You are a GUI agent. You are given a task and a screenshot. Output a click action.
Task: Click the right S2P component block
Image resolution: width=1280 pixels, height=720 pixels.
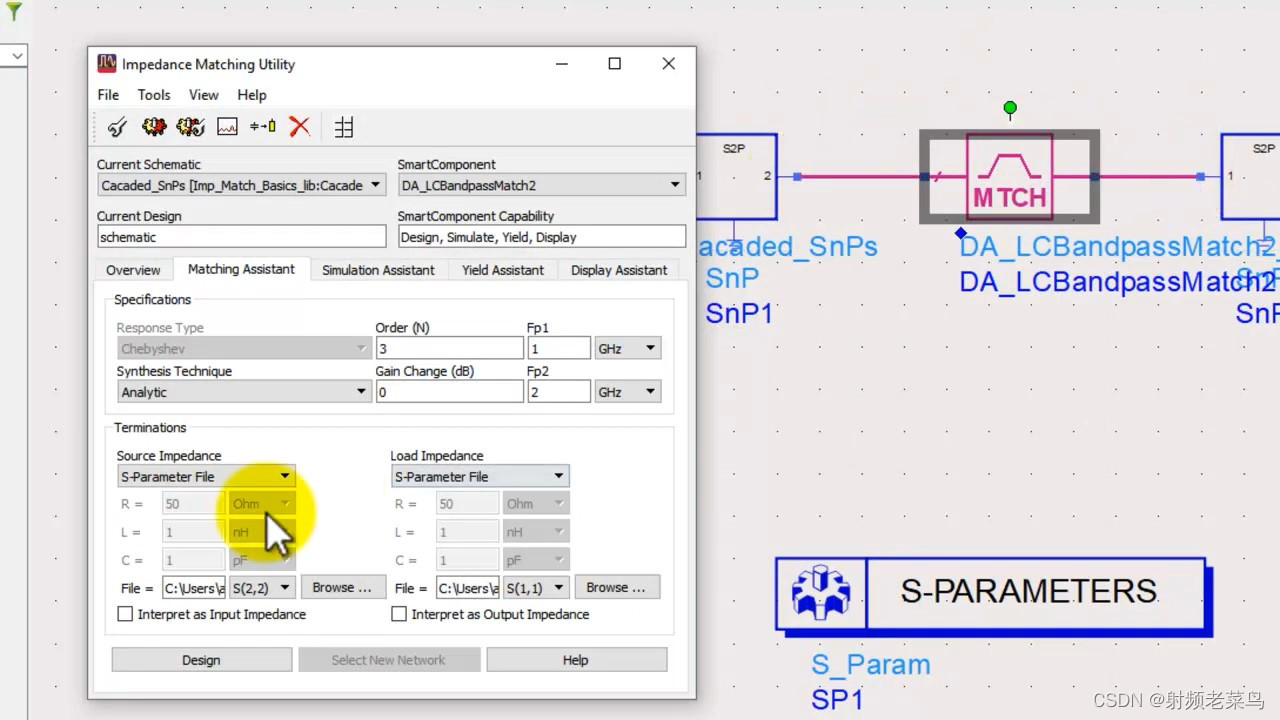[x=1250, y=176]
